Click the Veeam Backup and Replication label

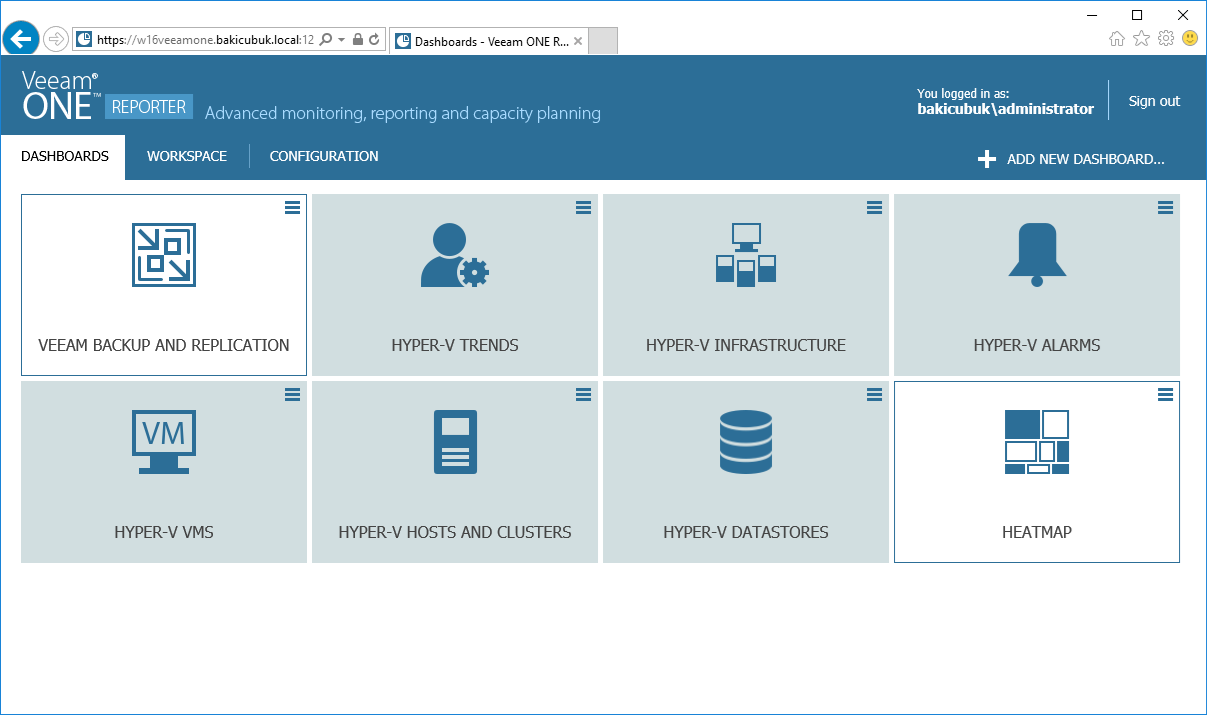point(164,345)
